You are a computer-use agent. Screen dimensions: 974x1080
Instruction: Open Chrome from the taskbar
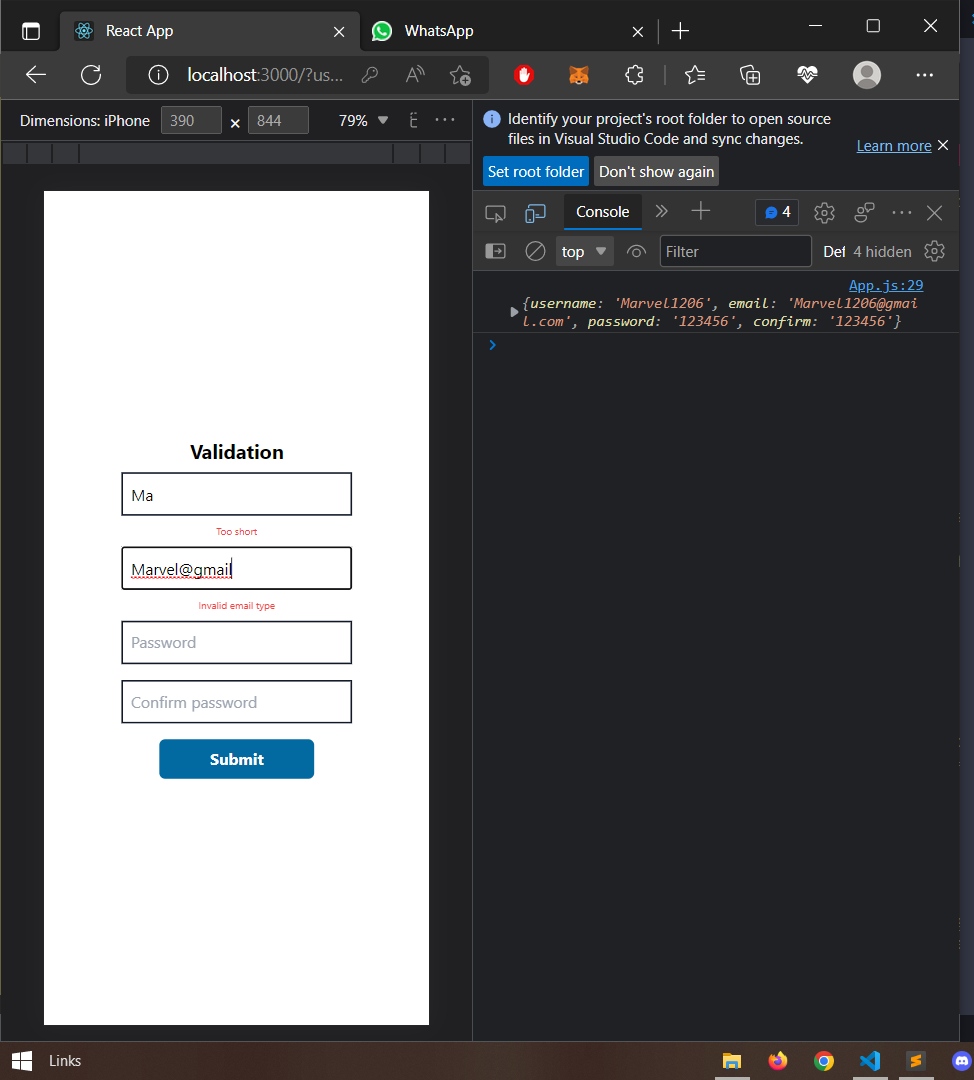click(824, 1061)
